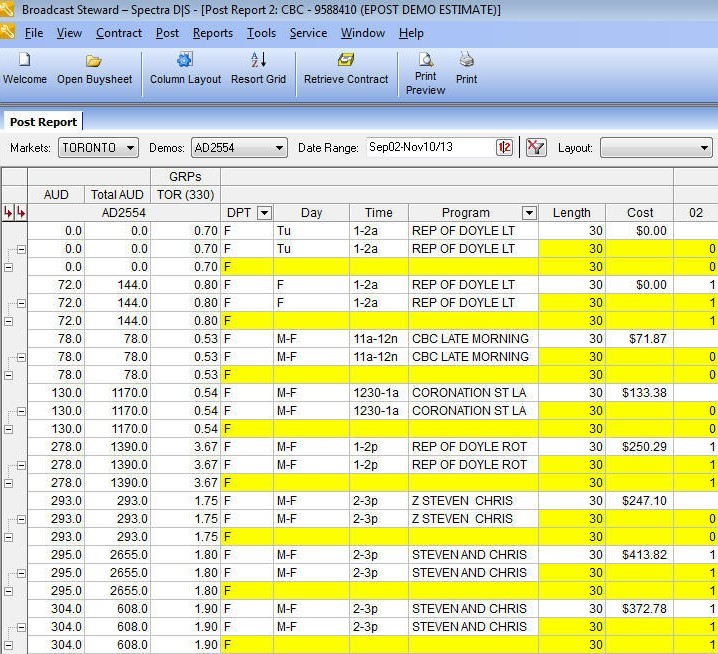Open the Tools menu
Screen dimensions: 718x654
tap(261, 33)
